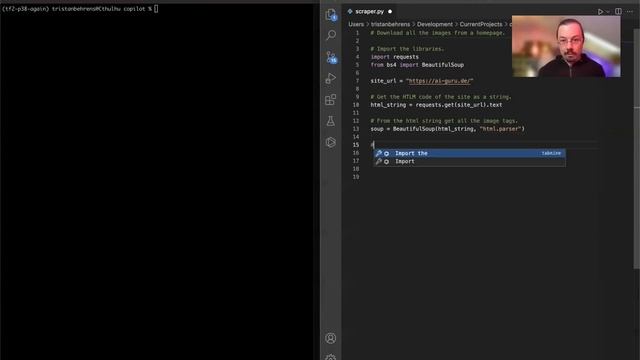
Task: Open the Tabnine hexagon icon view
Action: pyautogui.click(x=331, y=142)
